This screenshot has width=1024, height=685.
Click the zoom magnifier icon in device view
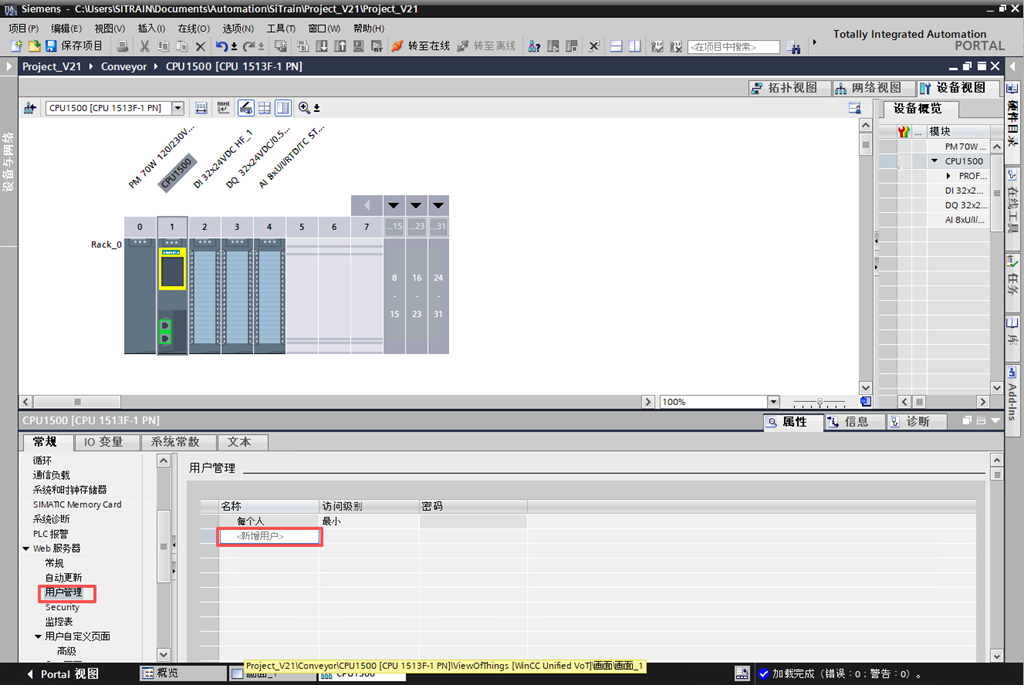(304, 108)
